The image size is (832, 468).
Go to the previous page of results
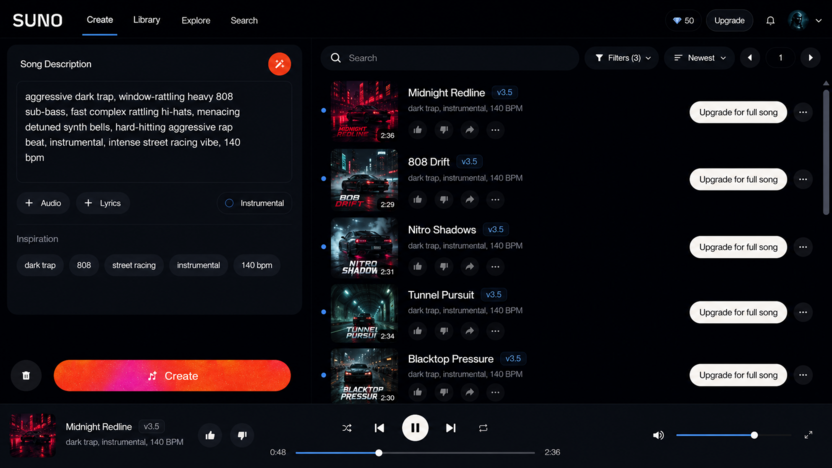pos(750,58)
